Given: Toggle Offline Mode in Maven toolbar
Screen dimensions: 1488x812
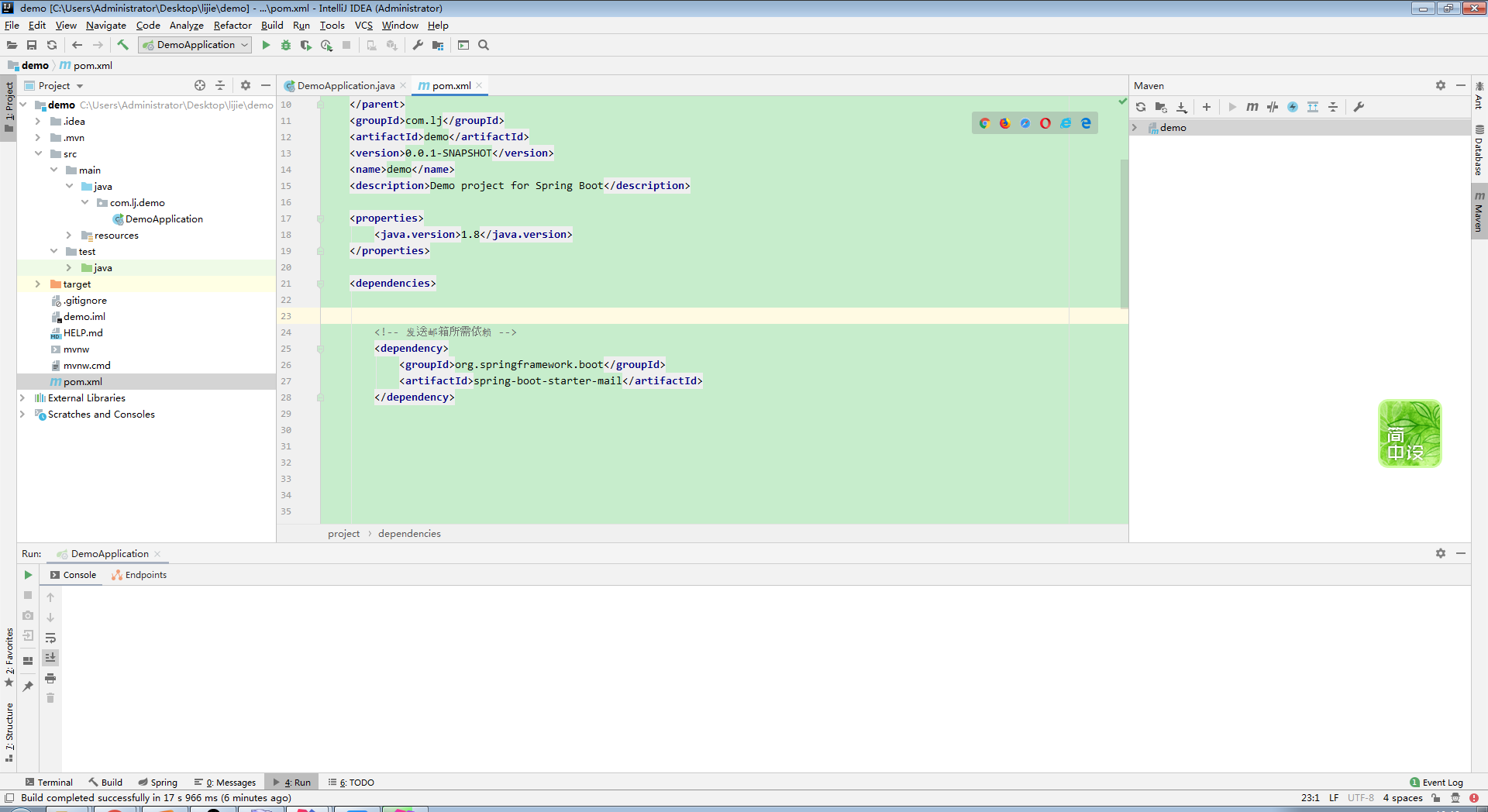Looking at the screenshot, I should click(x=1273, y=107).
